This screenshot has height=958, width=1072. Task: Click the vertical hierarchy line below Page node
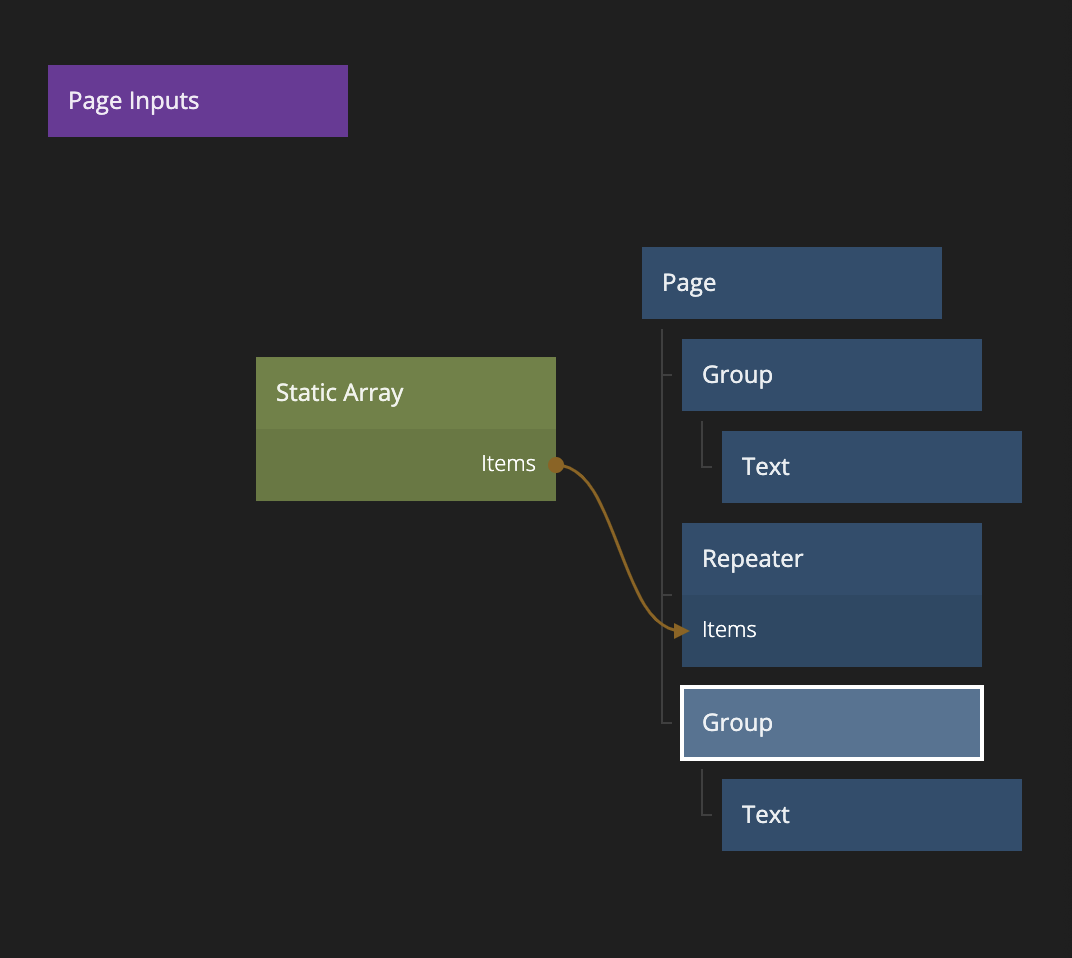tap(662, 480)
